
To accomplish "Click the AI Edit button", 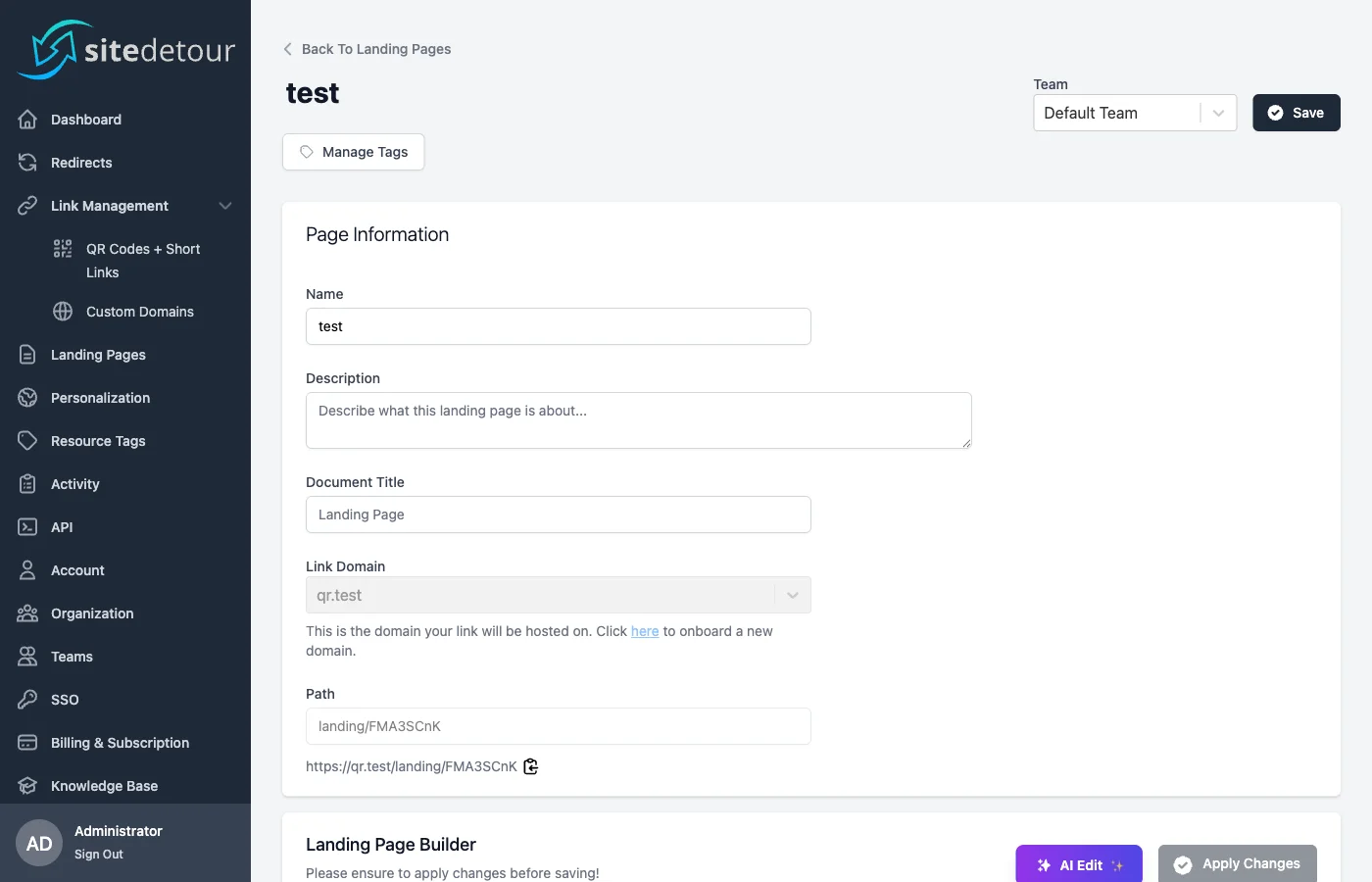I will pos(1078,865).
